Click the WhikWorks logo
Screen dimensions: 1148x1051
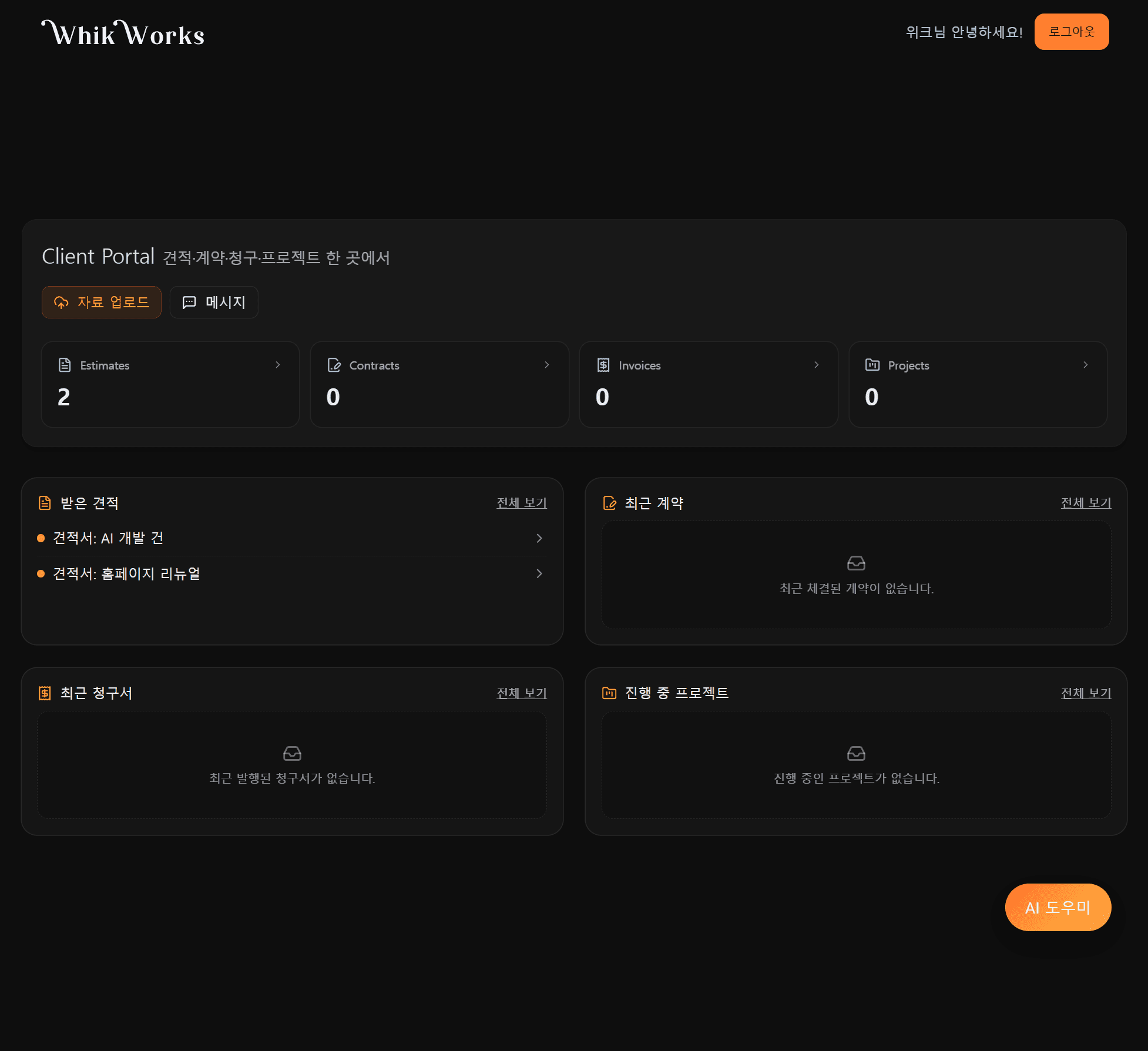(x=123, y=33)
